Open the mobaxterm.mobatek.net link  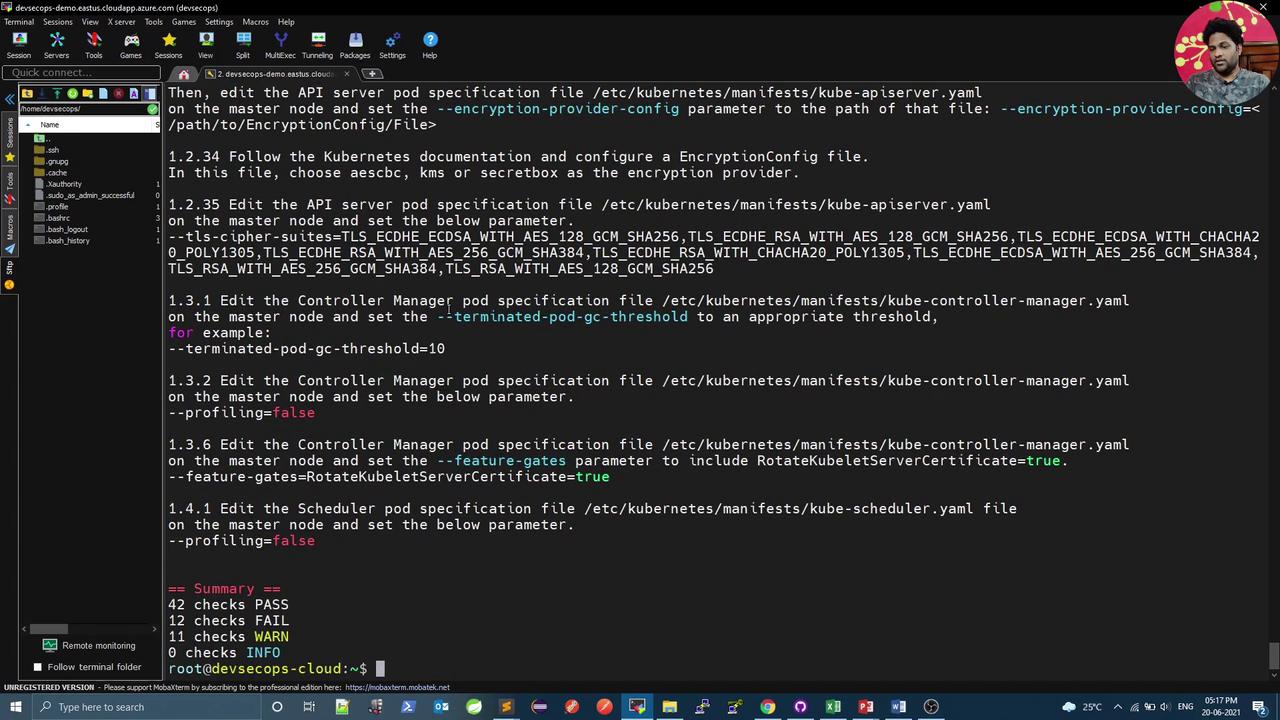(x=397, y=688)
